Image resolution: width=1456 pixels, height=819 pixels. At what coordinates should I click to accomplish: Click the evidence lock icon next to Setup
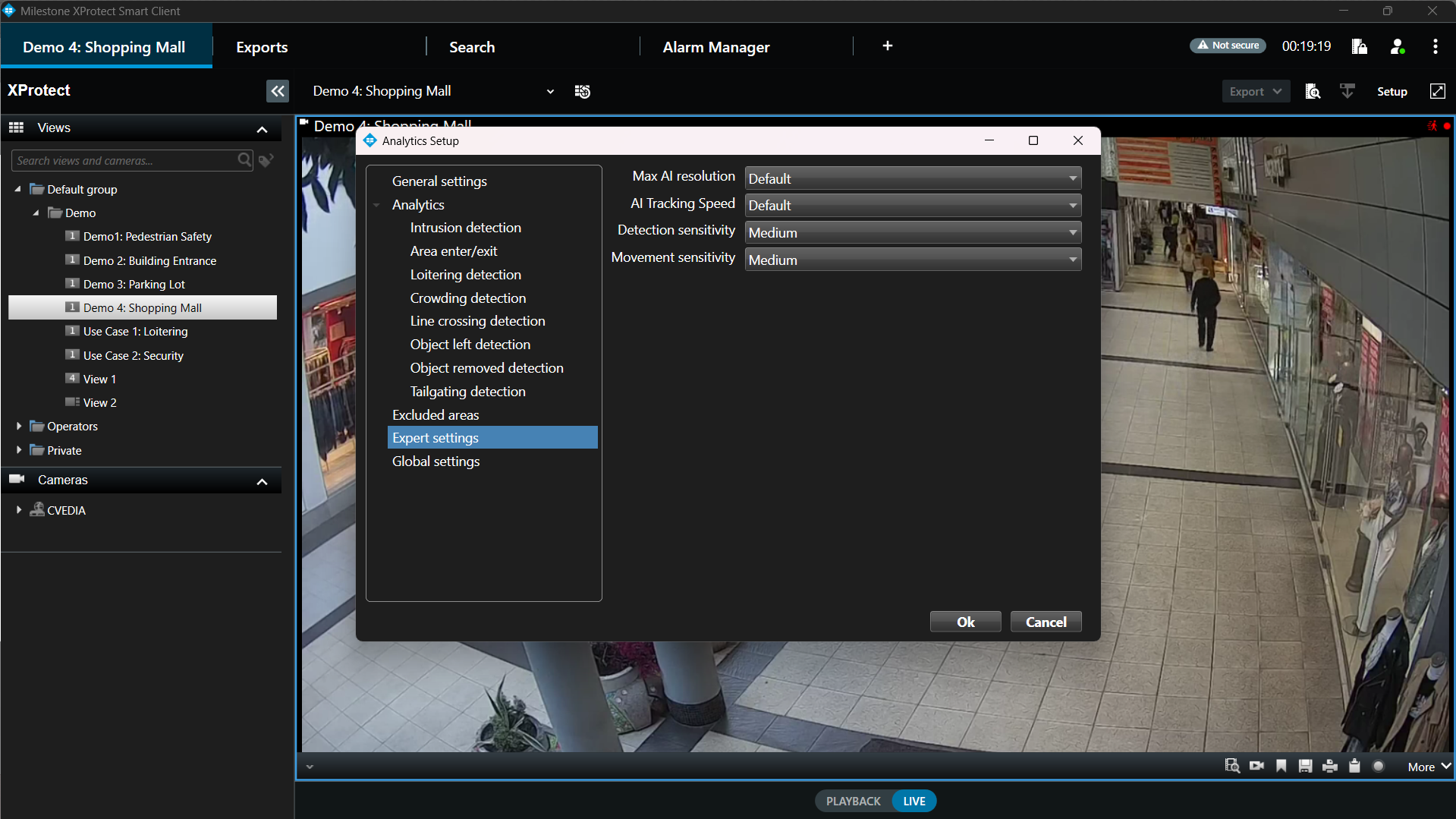[x=1347, y=91]
